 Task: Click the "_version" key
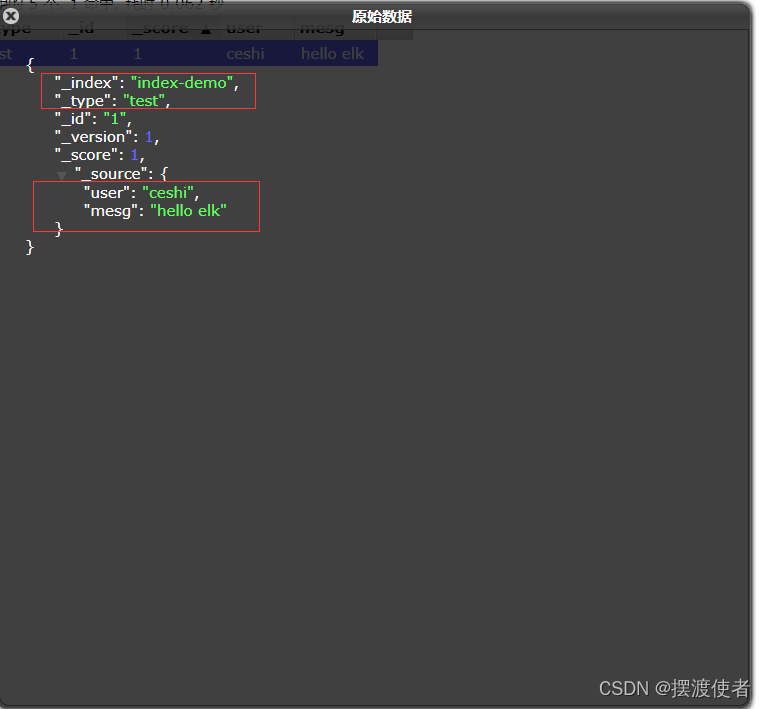[x=93, y=137]
